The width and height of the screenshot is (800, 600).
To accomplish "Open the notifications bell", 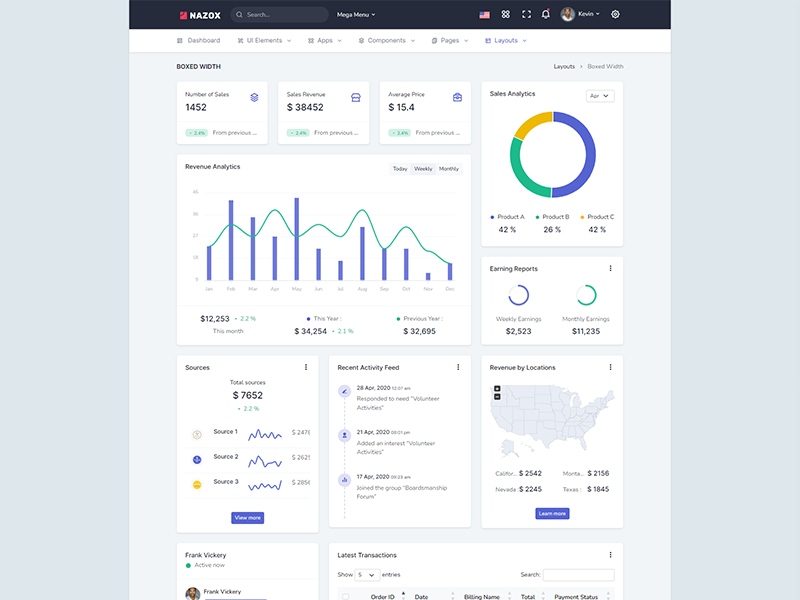I will pos(545,15).
